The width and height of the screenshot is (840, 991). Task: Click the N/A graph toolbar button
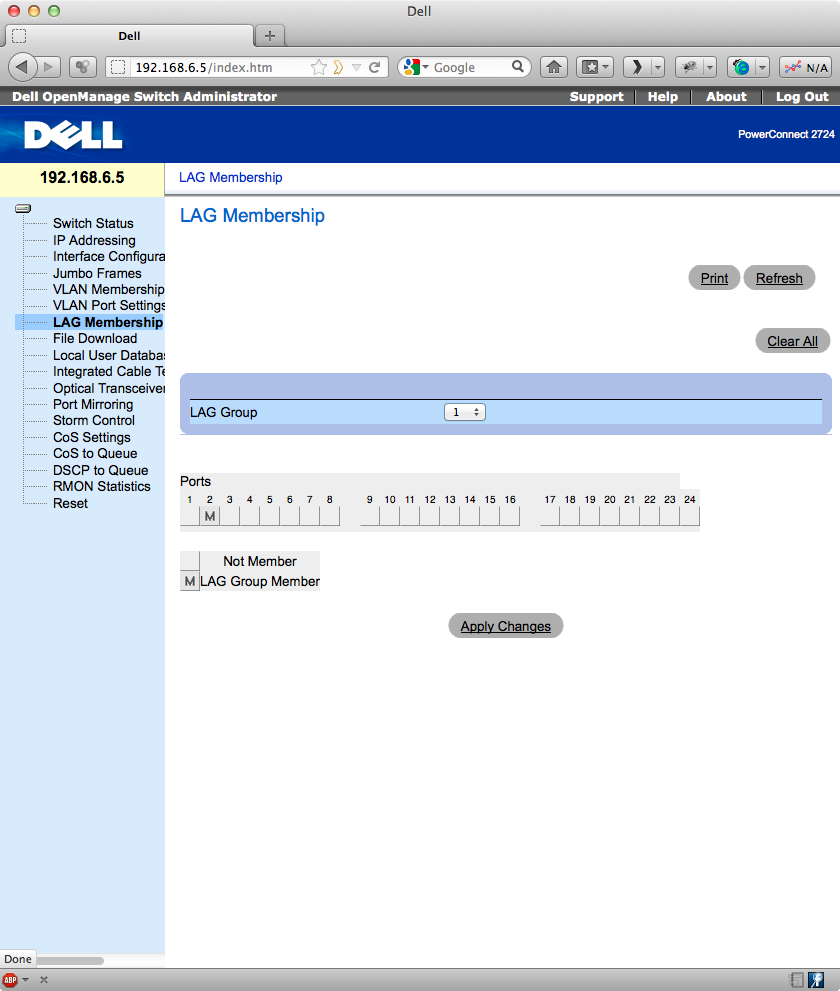pos(805,67)
